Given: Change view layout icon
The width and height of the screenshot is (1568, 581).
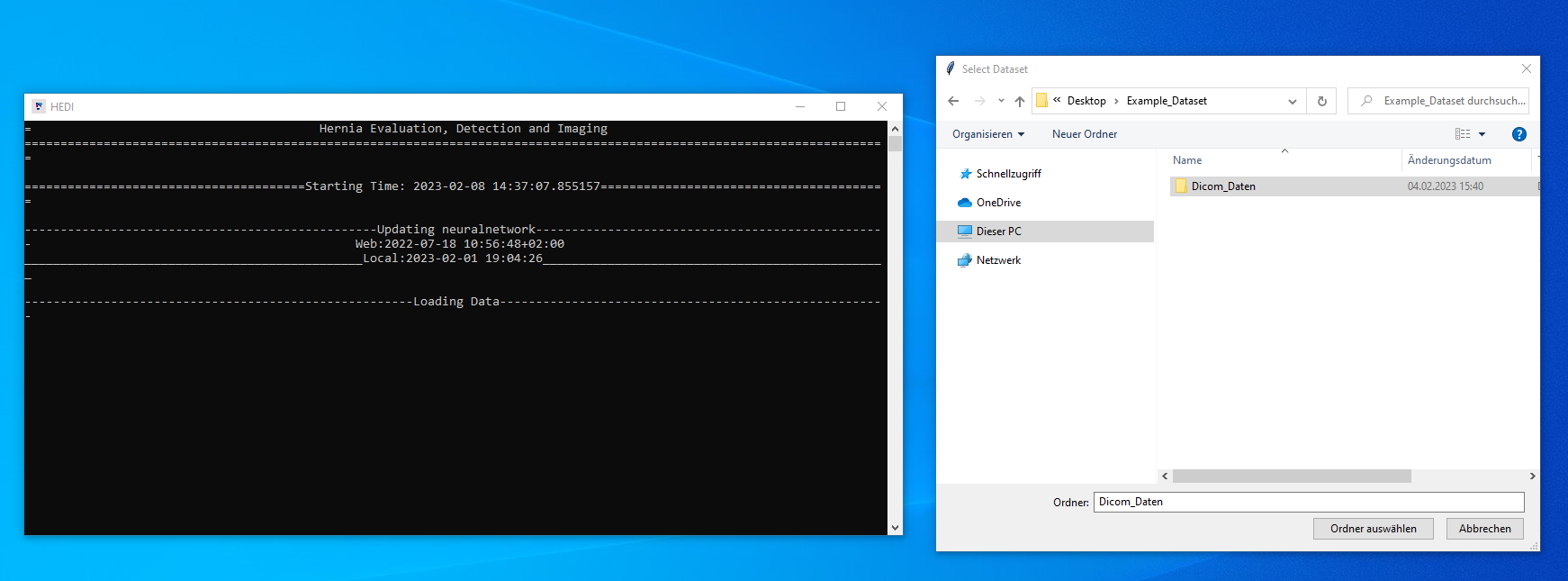Looking at the screenshot, I should 1463,134.
